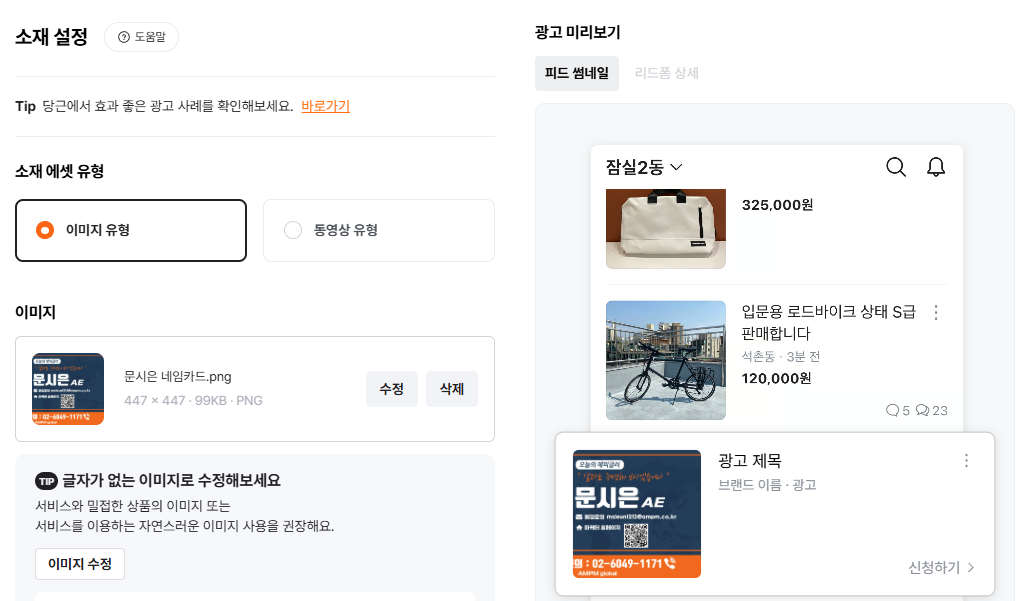
Task: Click the 문시은 네임카드.png uploaded thumbnail
Action: click(x=68, y=389)
